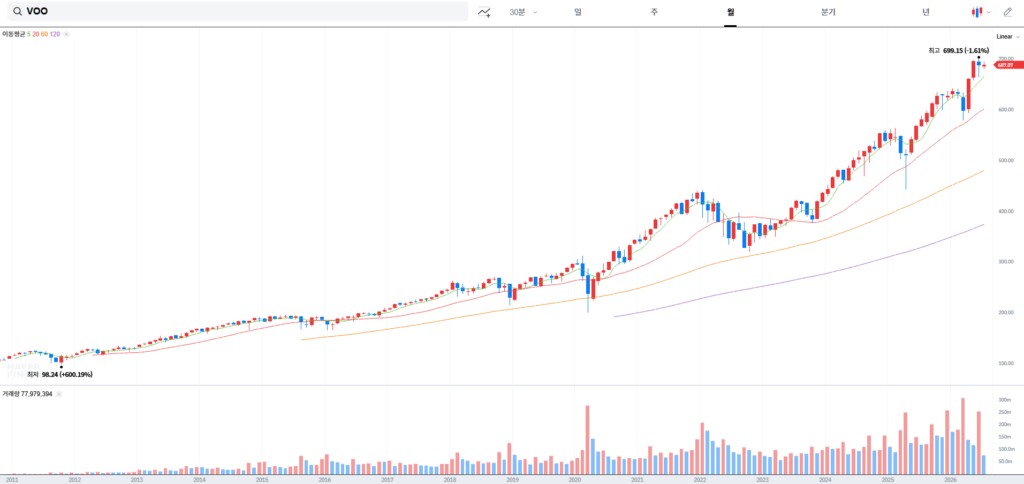Click the 2011 label on time axis

12,479
